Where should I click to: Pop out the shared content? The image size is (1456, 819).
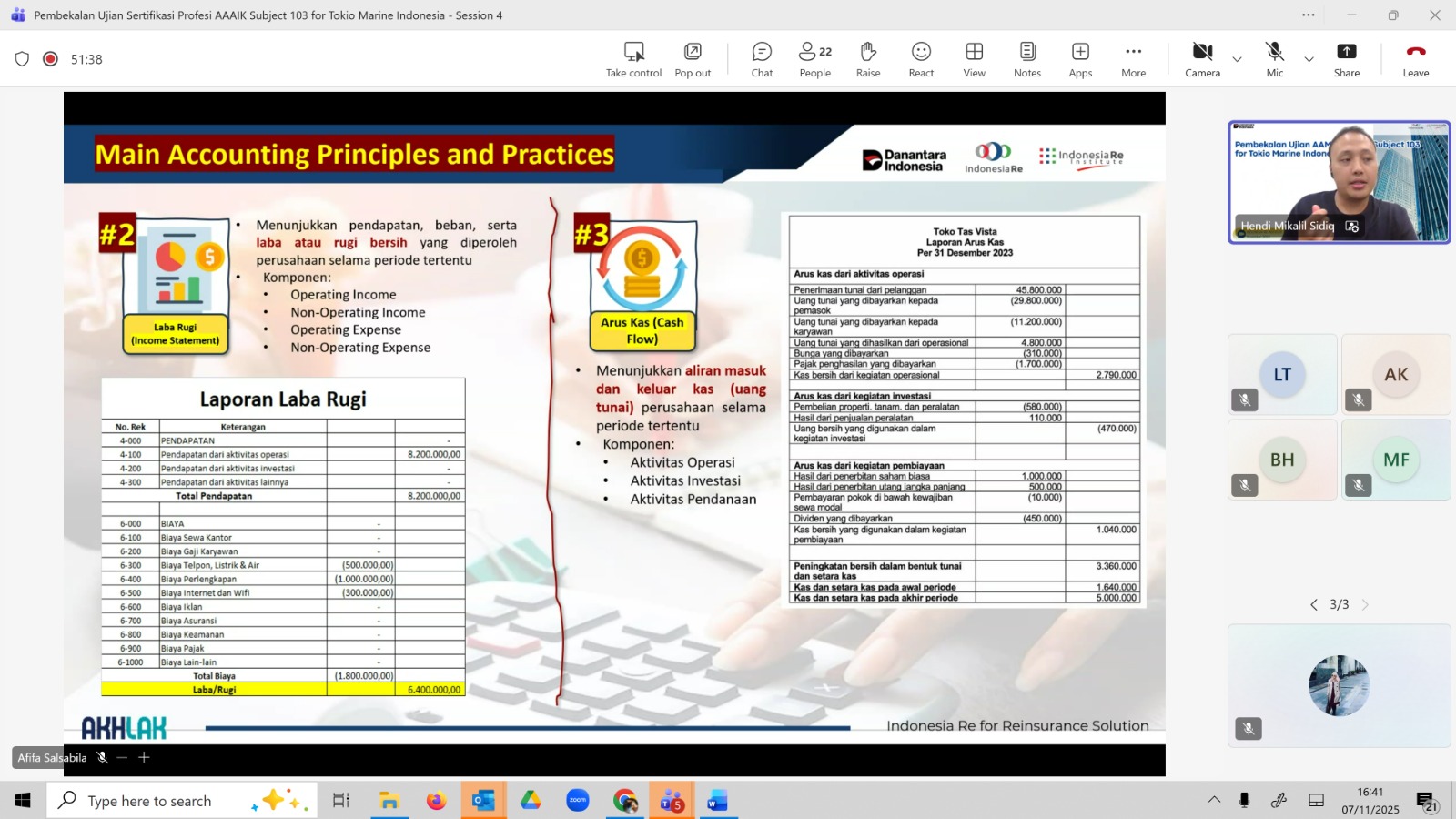click(693, 59)
